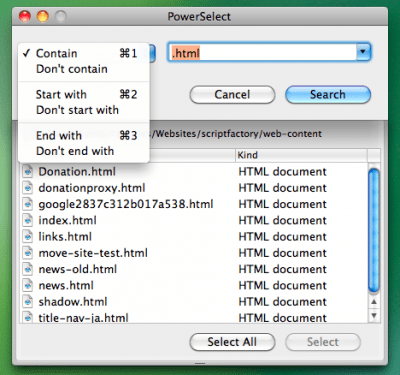This screenshot has width=400, height=375.
Task: Click the scrollbar up arrow
Action: pos(374,302)
